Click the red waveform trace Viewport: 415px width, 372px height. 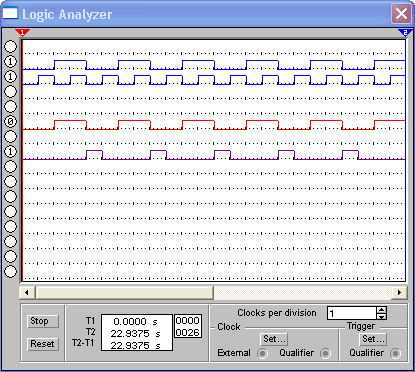click(x=214, y=125)
